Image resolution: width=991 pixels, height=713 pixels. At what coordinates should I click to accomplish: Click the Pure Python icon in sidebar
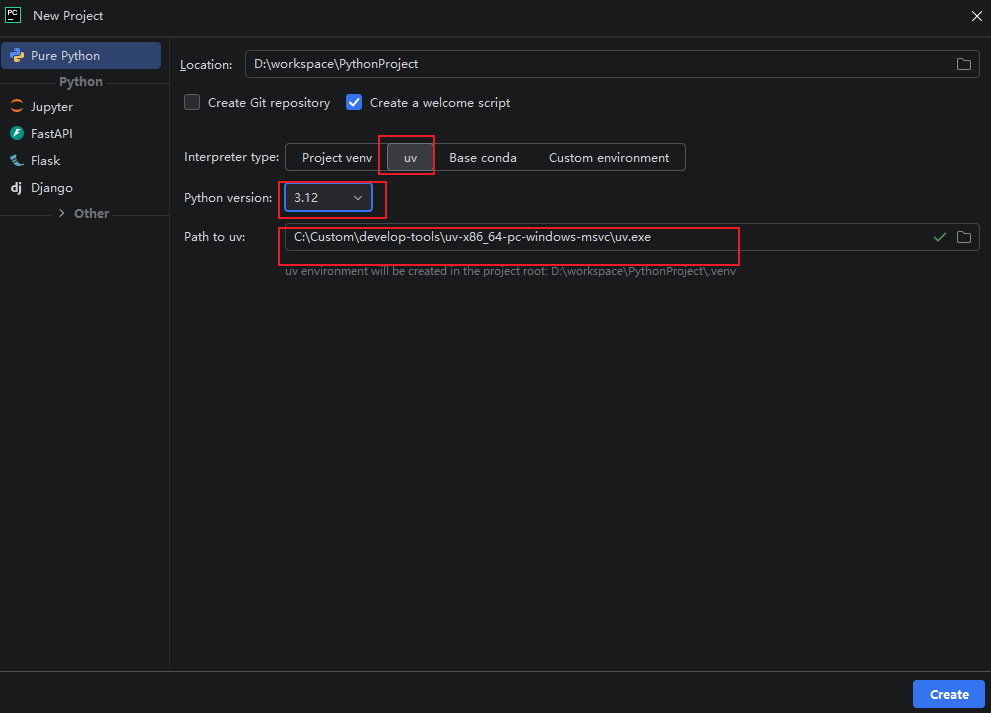coord(17,56)
